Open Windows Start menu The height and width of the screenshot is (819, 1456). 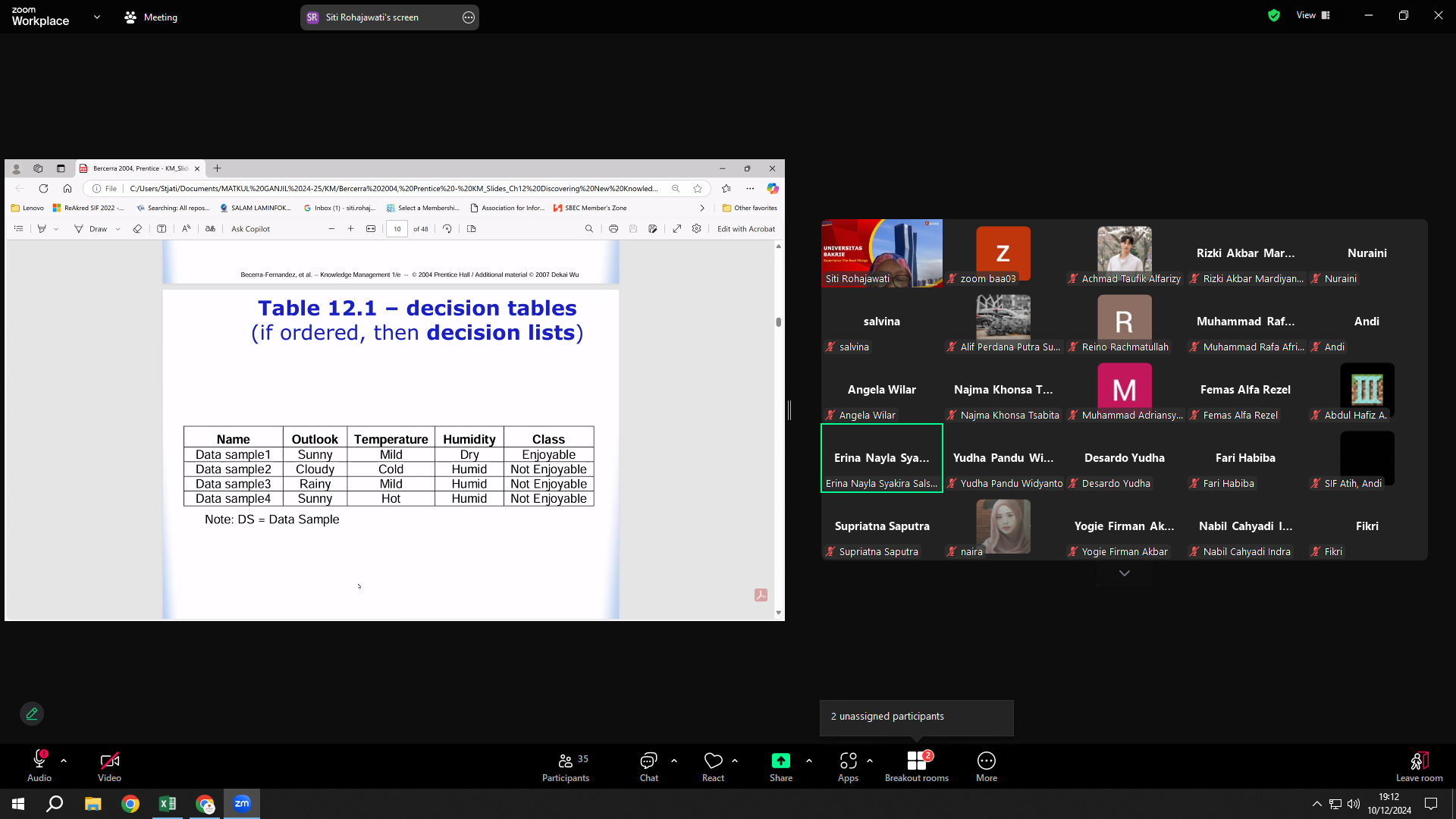[x=18, y=804]
